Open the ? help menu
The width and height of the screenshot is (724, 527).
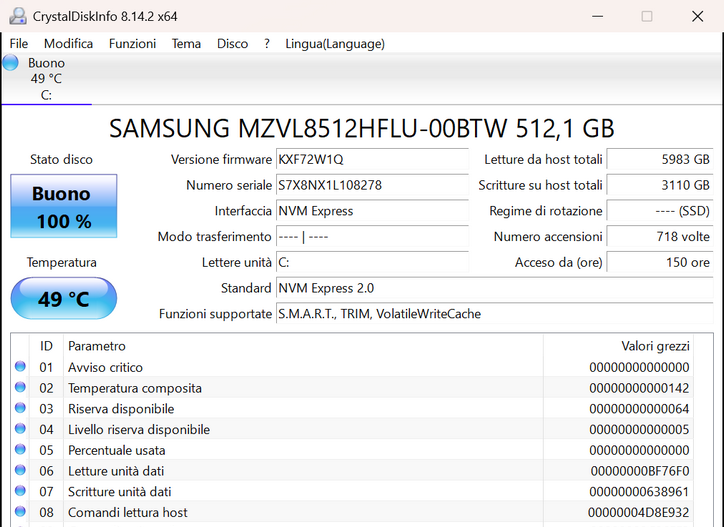tap(267, 44)
